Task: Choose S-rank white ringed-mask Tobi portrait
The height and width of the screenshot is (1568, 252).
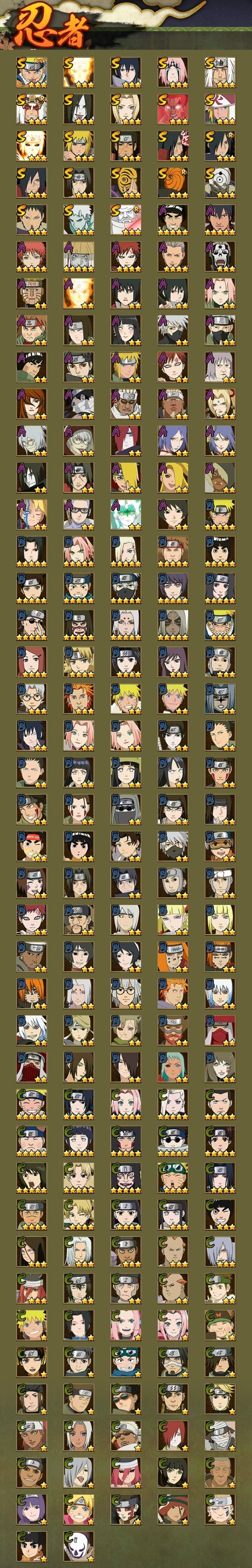Action: coord(220,183)
